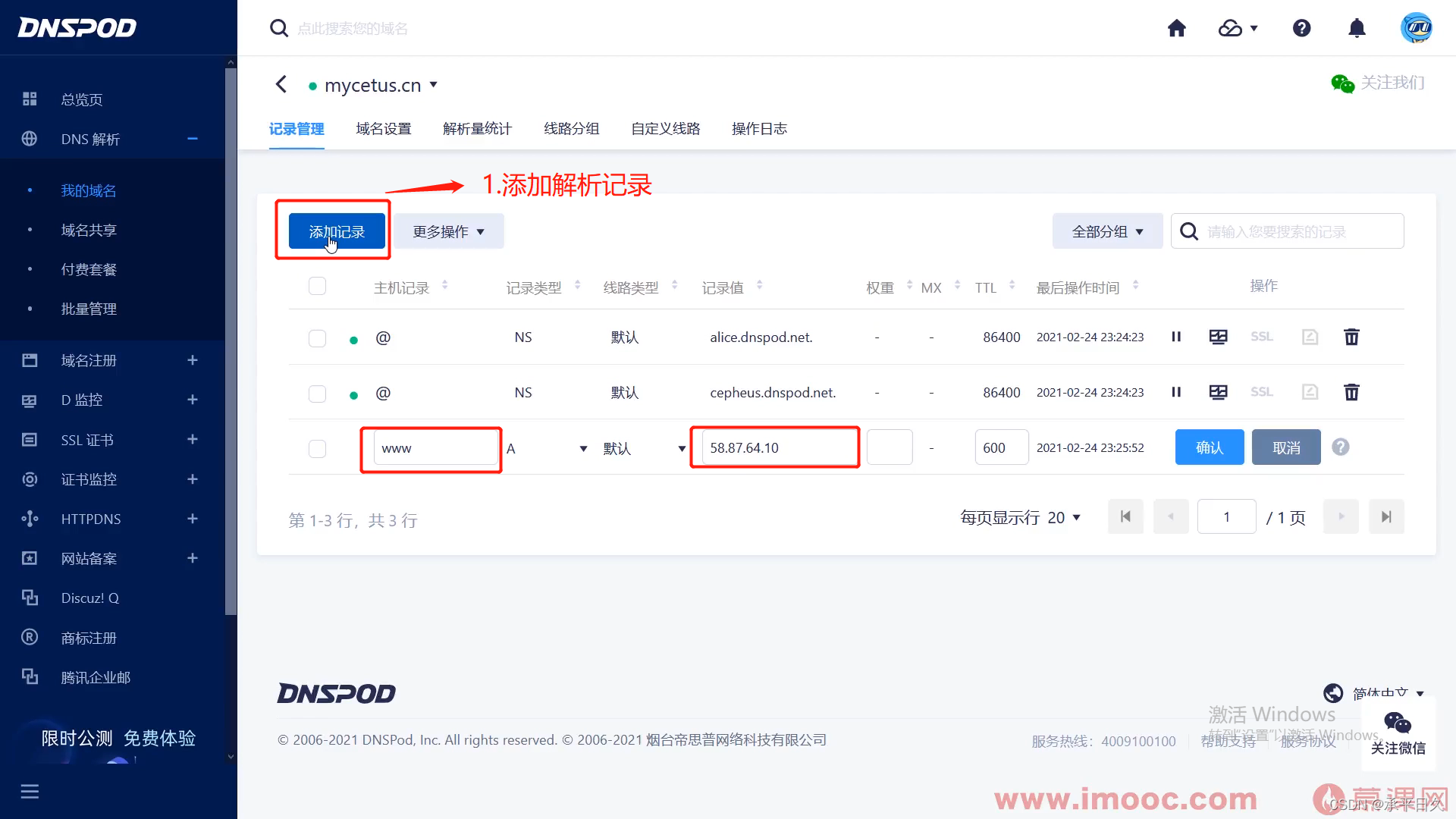This screenshot has width=1456, height=819.
Task: Click the TTL input field showing 600
Action: coord(1000,447)
